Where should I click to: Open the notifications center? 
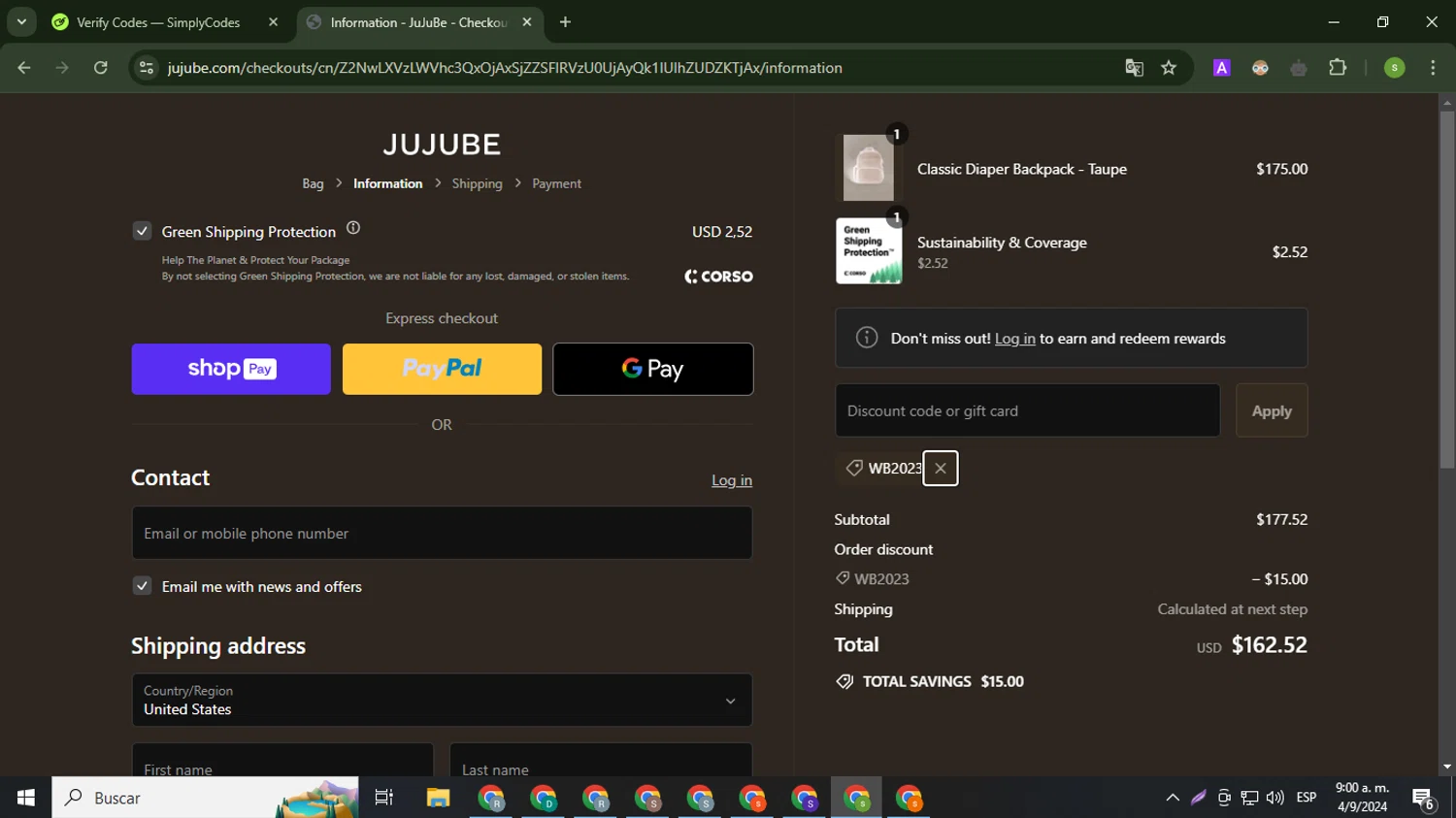tap(1424, 799)
